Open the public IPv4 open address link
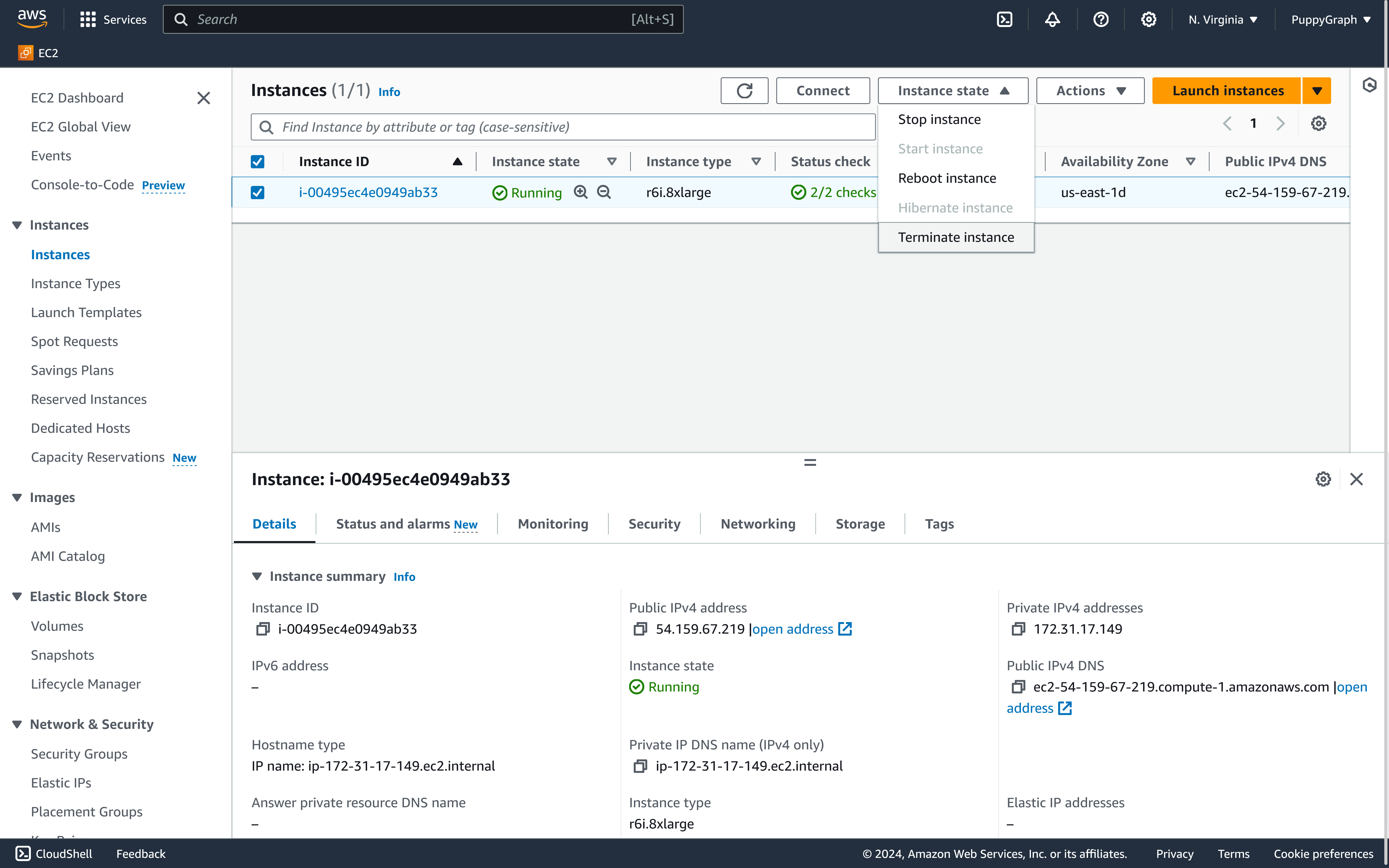1389x868 pixels. point(793,629)
